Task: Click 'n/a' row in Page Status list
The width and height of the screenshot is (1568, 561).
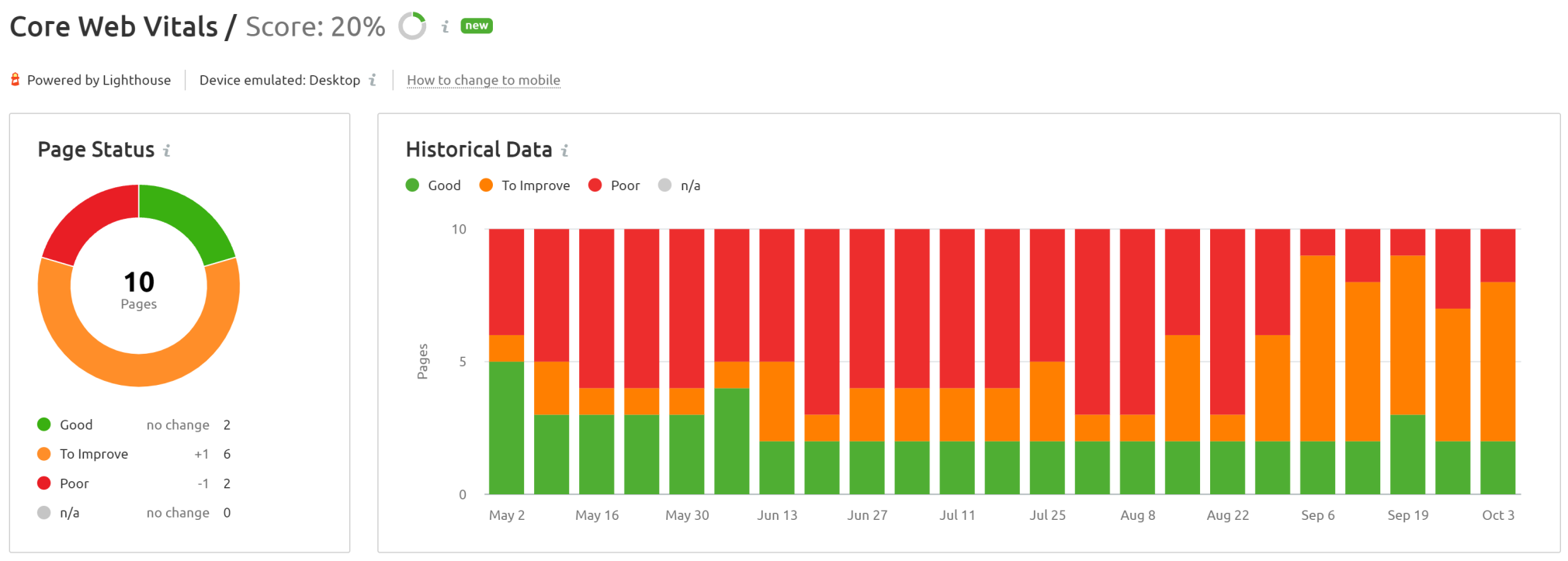Action: pos(134,513)
